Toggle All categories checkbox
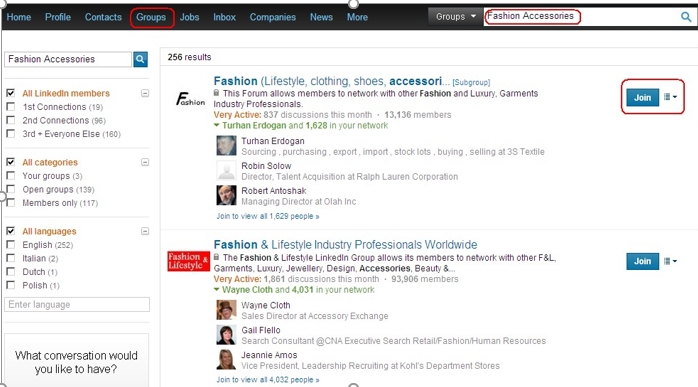Viewport: 698px width, 387px height. [x=11, y=162]
